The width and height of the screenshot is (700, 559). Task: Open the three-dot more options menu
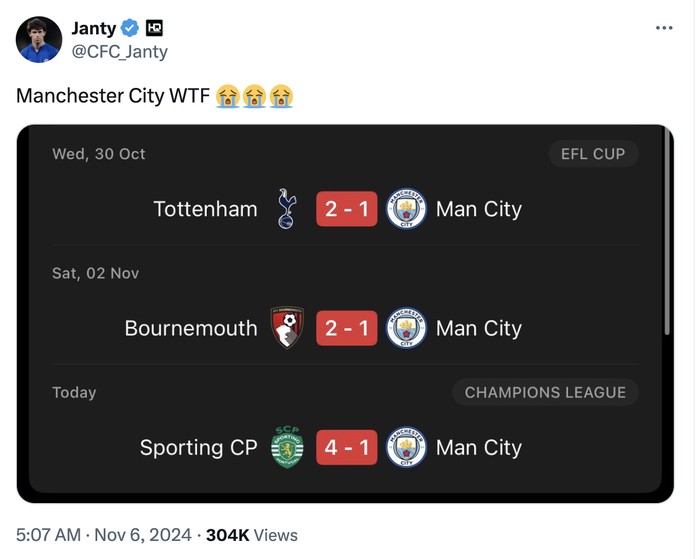point(664,28)
